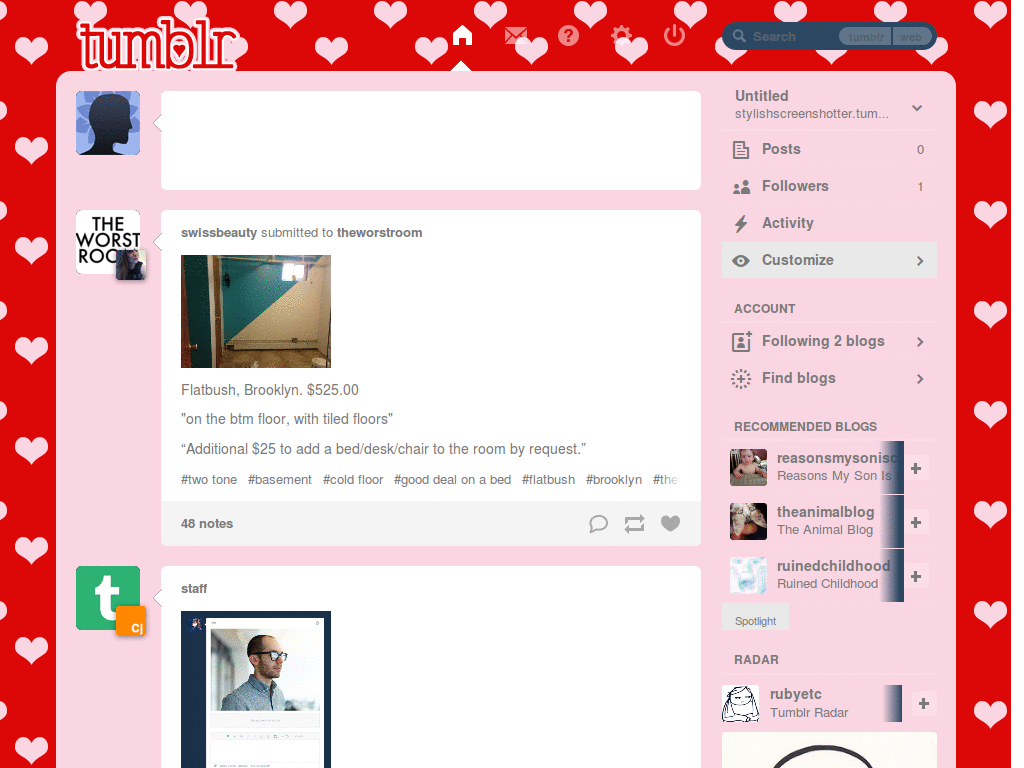Click the Find blogs dotted-circle icon
This screenshot has width=1024, height=768.
pos(741,379)
